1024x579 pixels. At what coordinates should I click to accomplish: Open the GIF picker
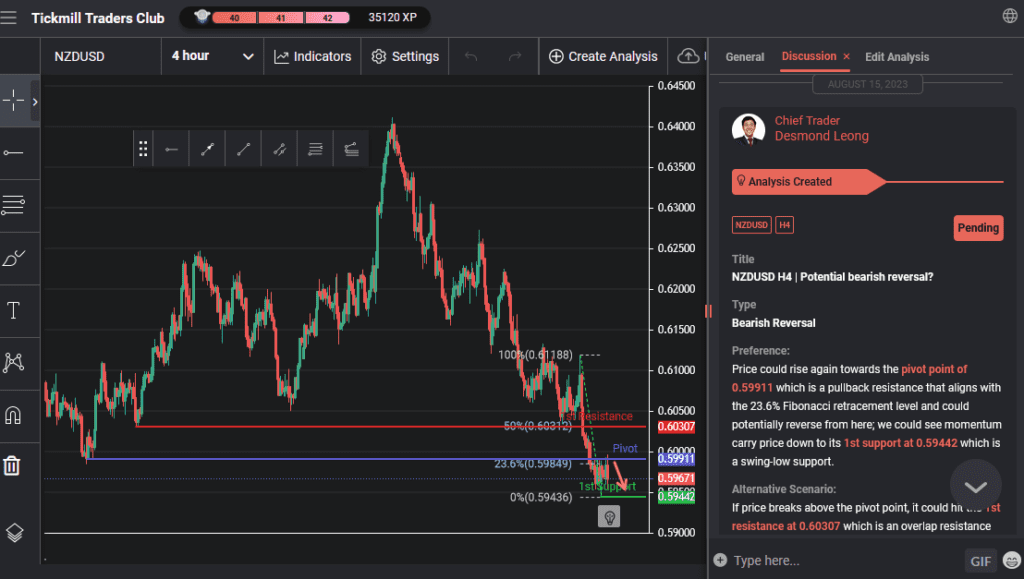click(x=980, y=561)
